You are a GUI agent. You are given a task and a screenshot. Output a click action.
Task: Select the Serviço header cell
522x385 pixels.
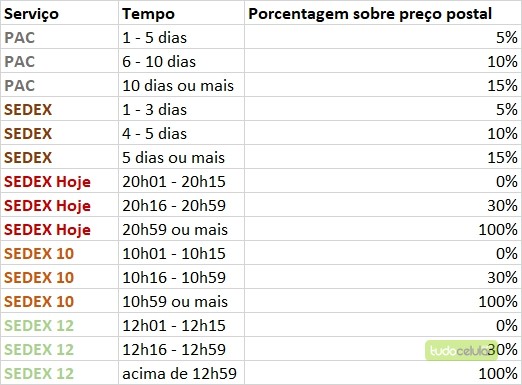point(60,13)
